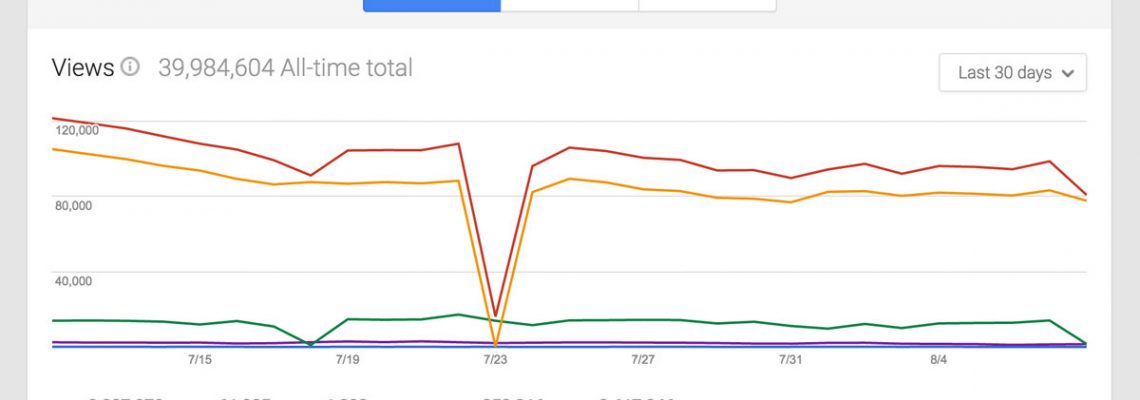Image resolution: width=1140 pixels, height=400 pixels.
Task: Click the 39,984,604 All-time total text
Action: point(285,68)
